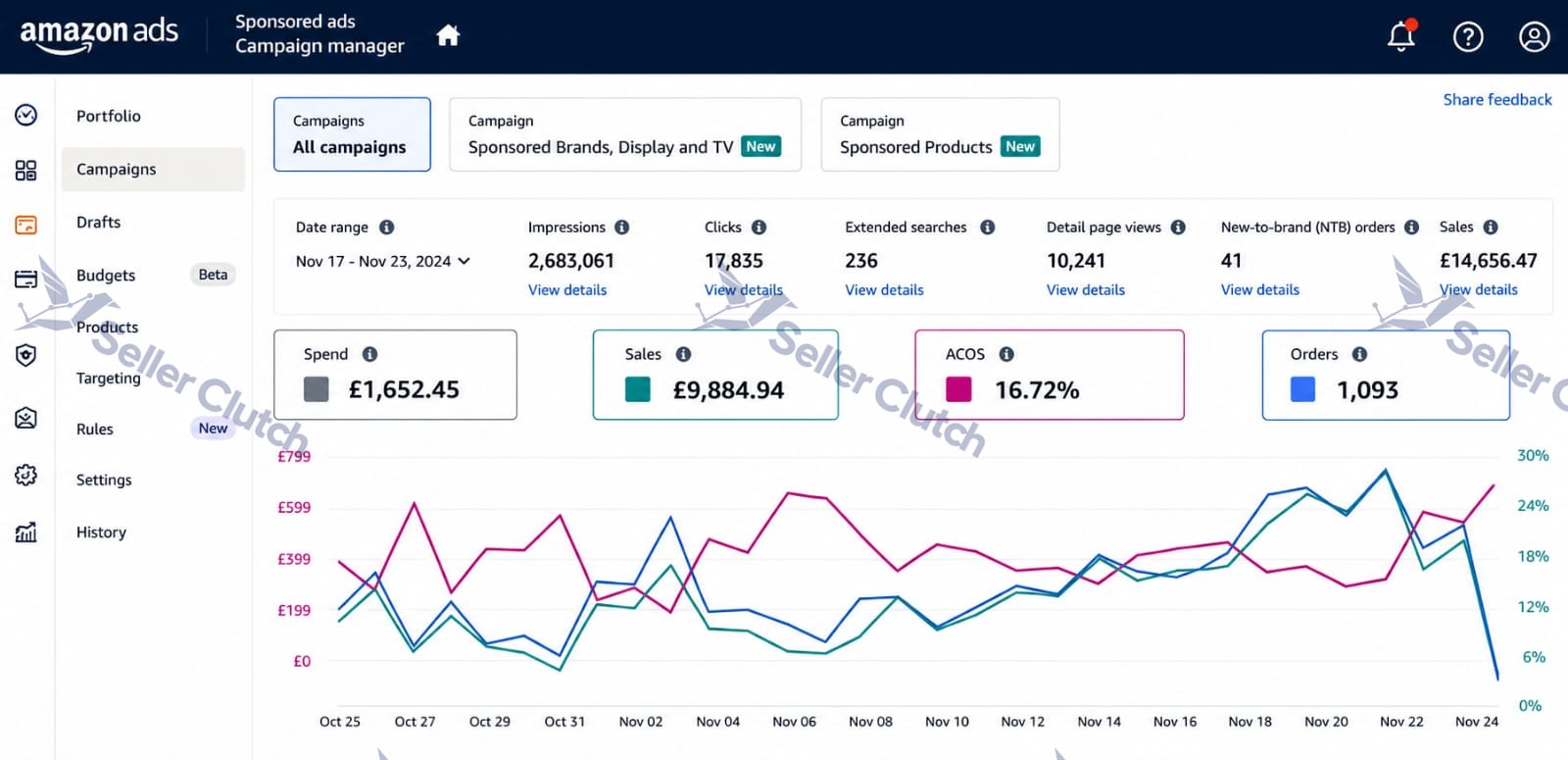
Task: Open the help question mark icon
Action: tap(1467, 37)
